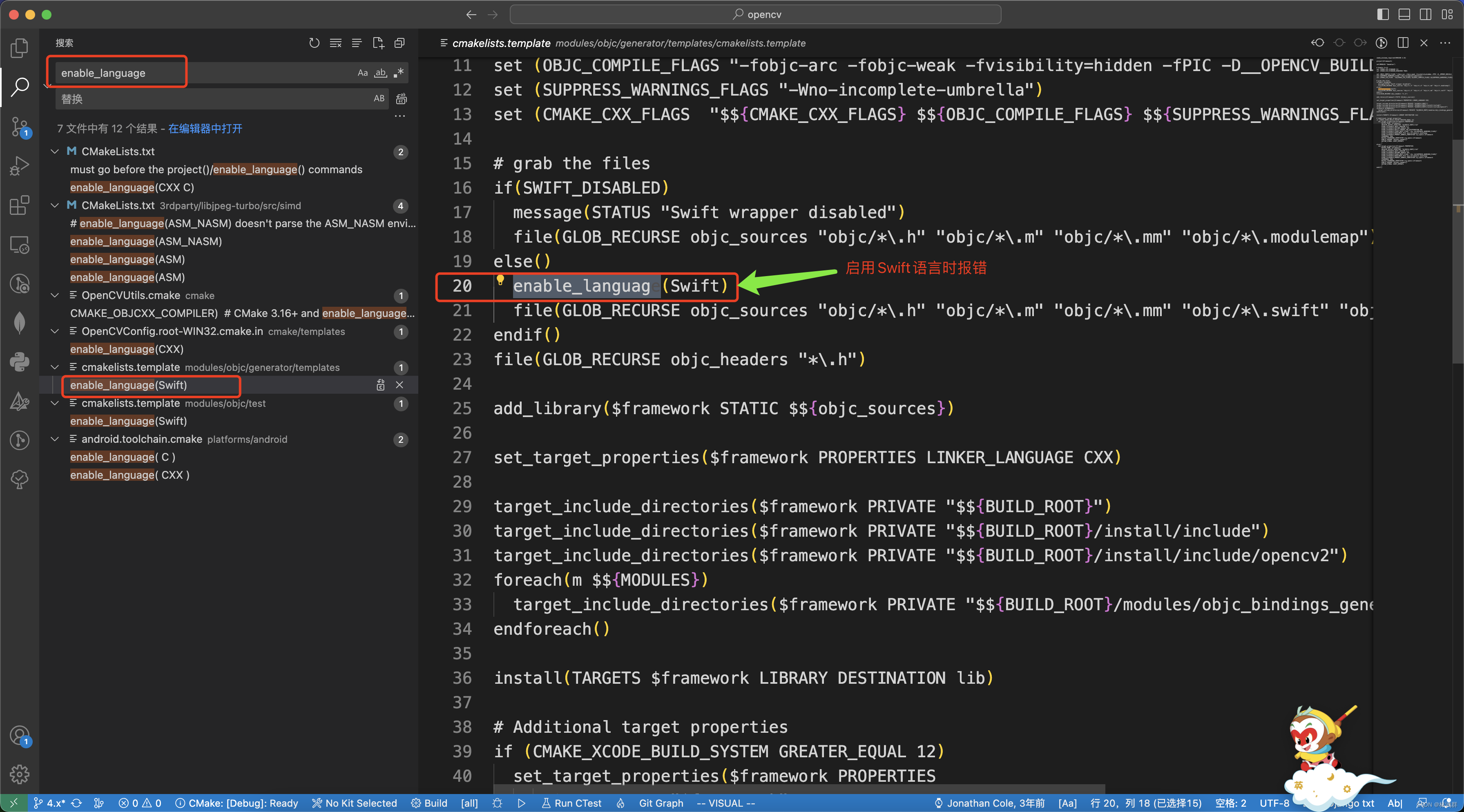Toggle Use Regular Expression in search

coord(398,73)
